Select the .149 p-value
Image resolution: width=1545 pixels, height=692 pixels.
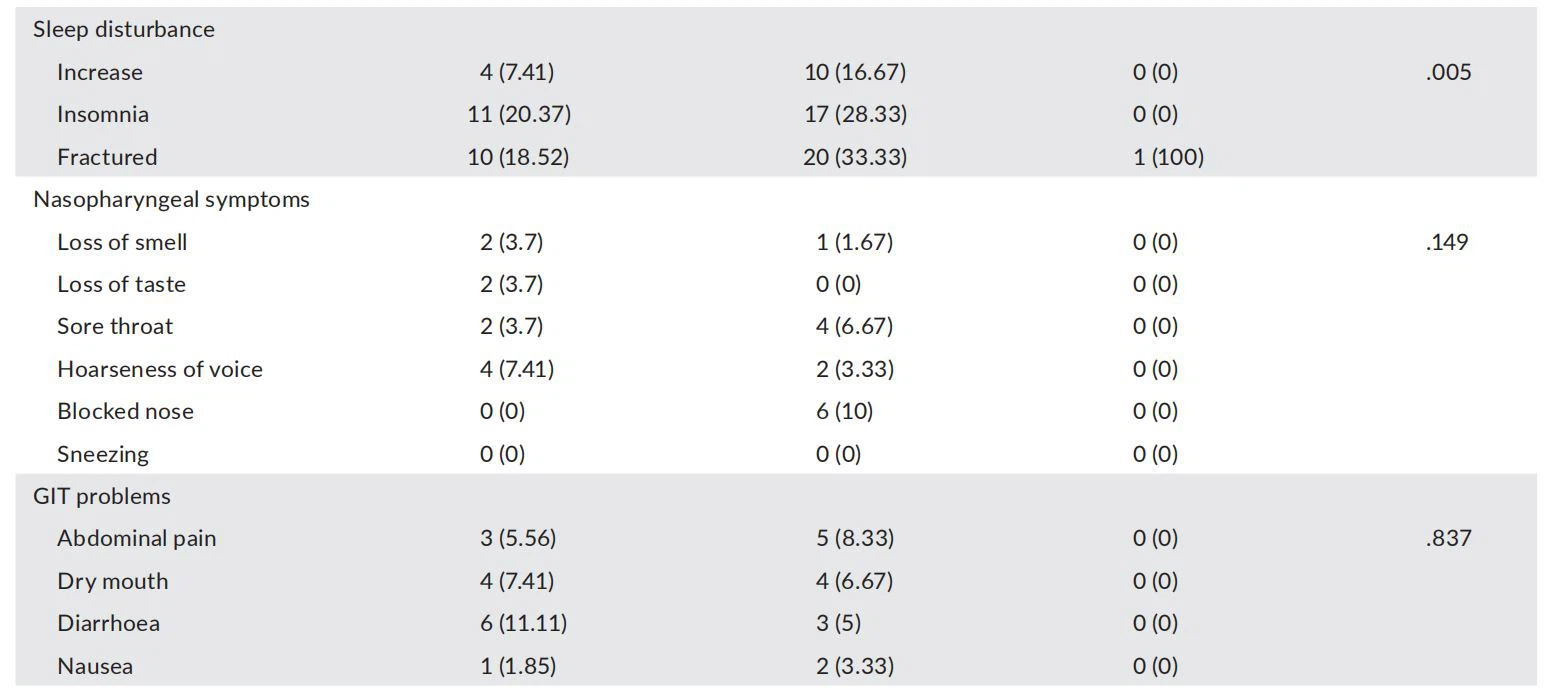pos(1447,243)
